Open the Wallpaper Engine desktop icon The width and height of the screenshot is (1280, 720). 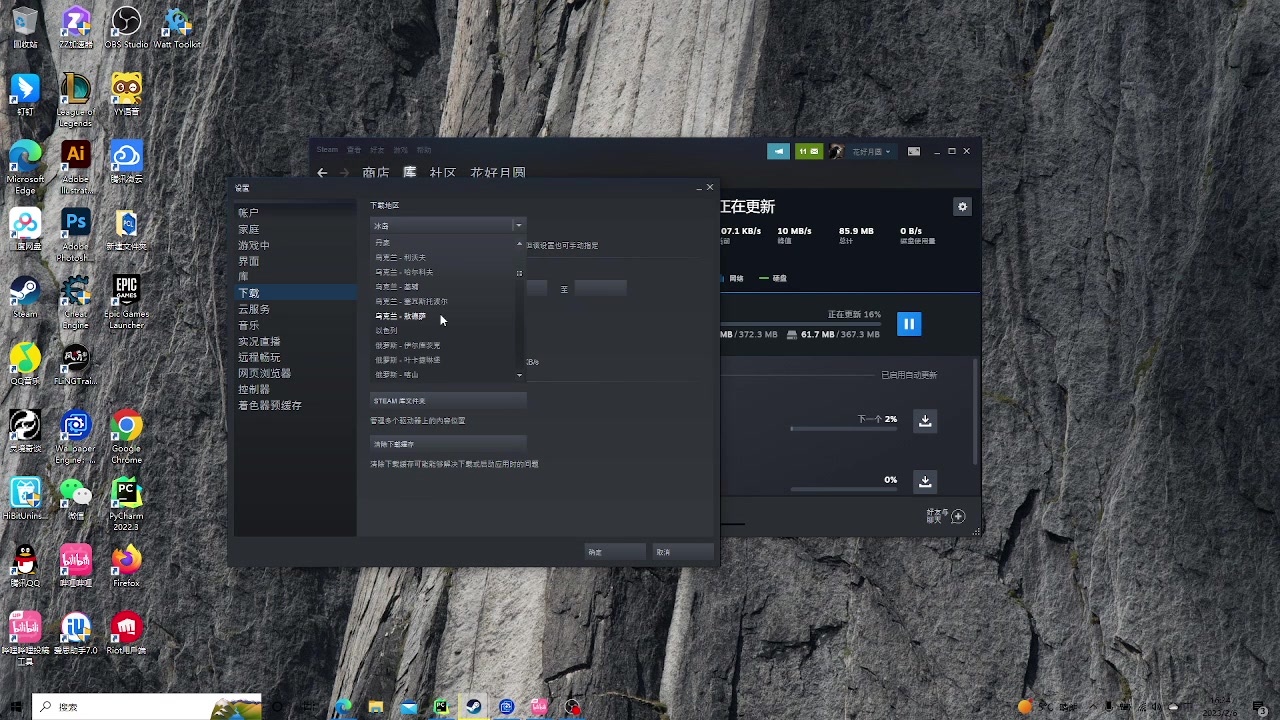(75, 436)
